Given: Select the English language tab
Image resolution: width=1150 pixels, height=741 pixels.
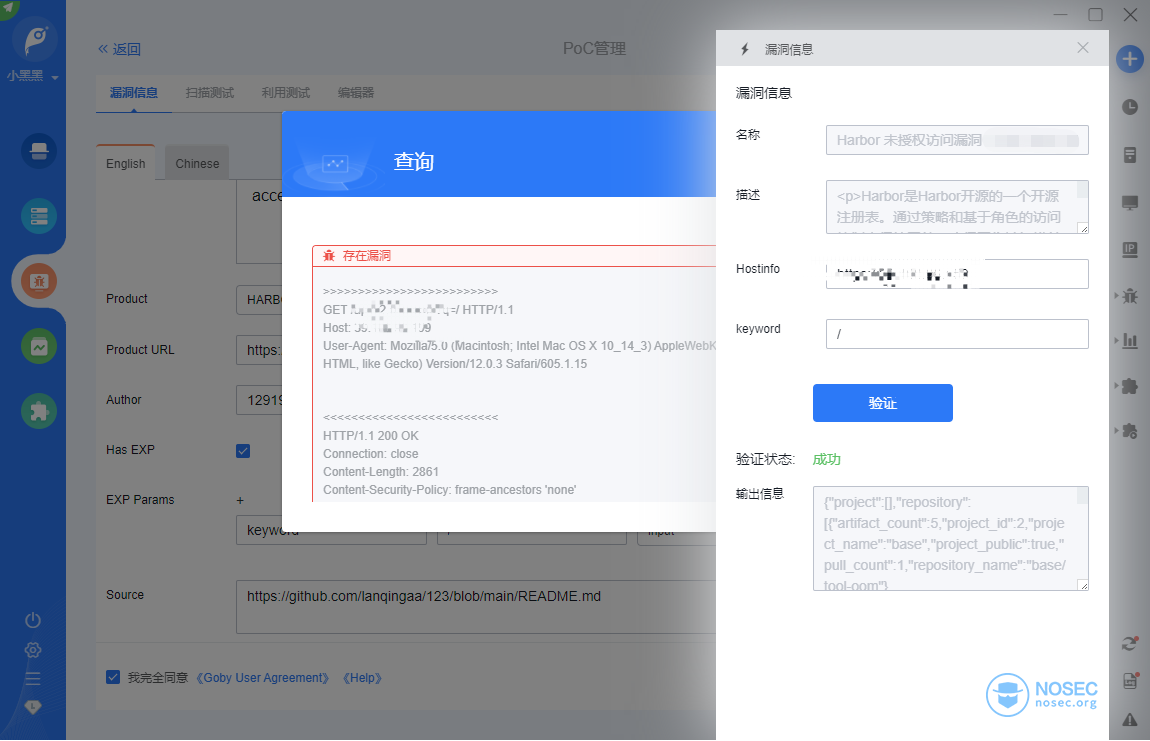Looking at the screenshot, I should [x=125, y=164].
